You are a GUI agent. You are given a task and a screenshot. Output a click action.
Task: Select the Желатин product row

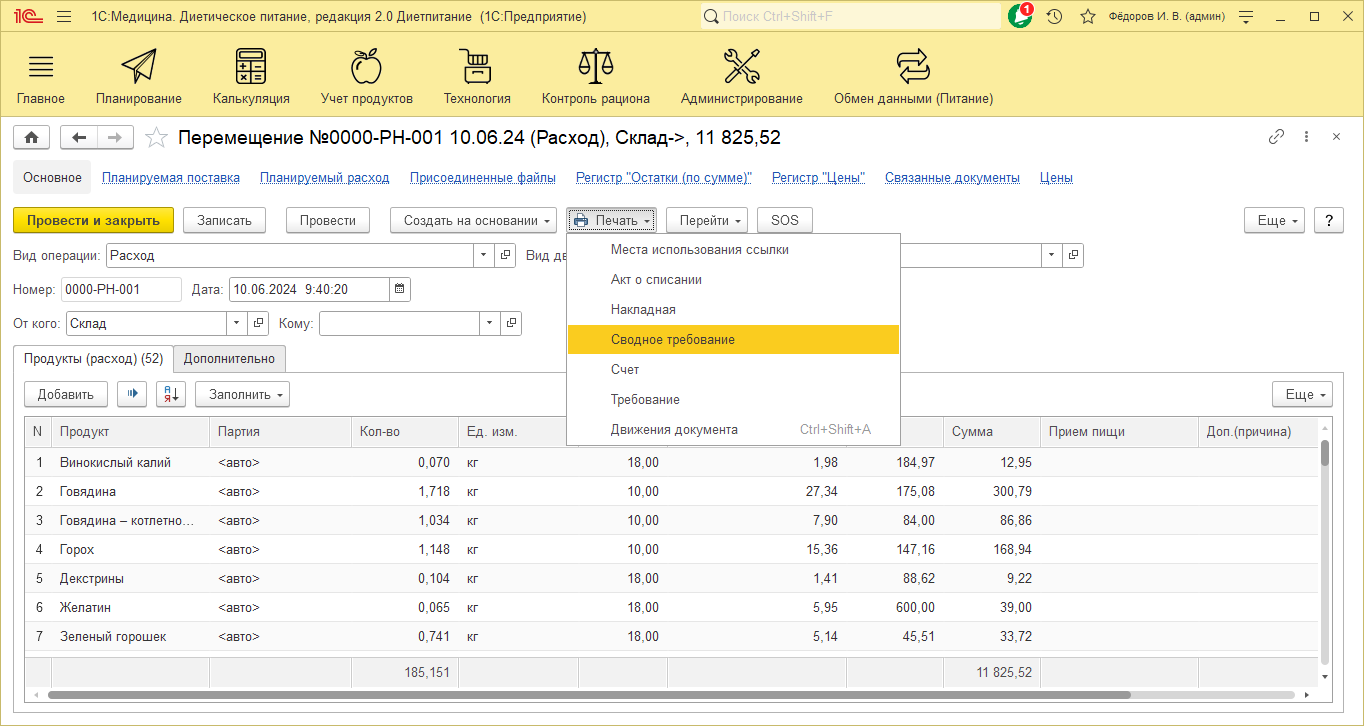click(670, 607)
